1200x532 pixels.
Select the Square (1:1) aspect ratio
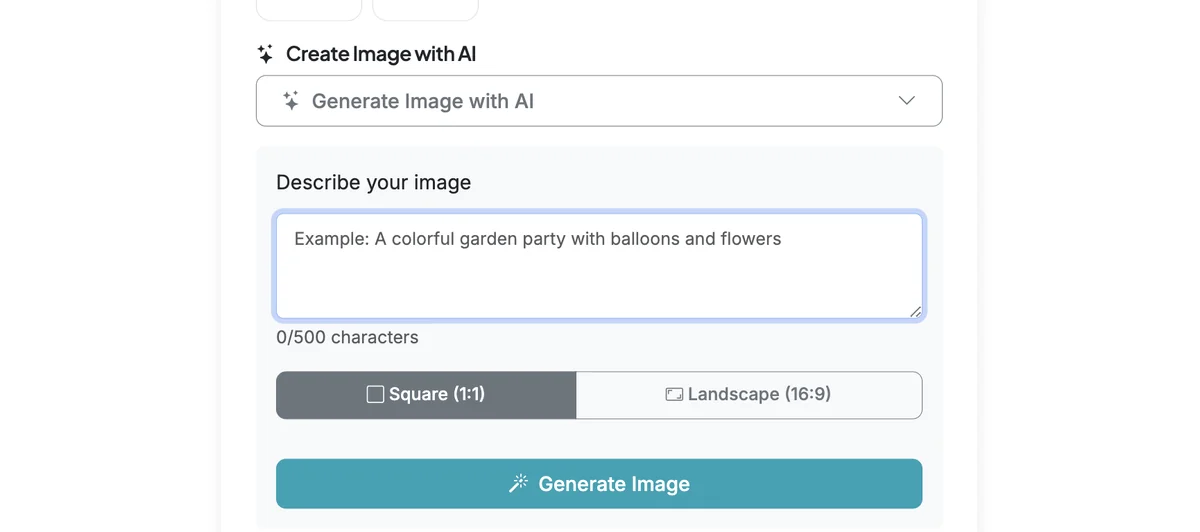click(426, 395)
